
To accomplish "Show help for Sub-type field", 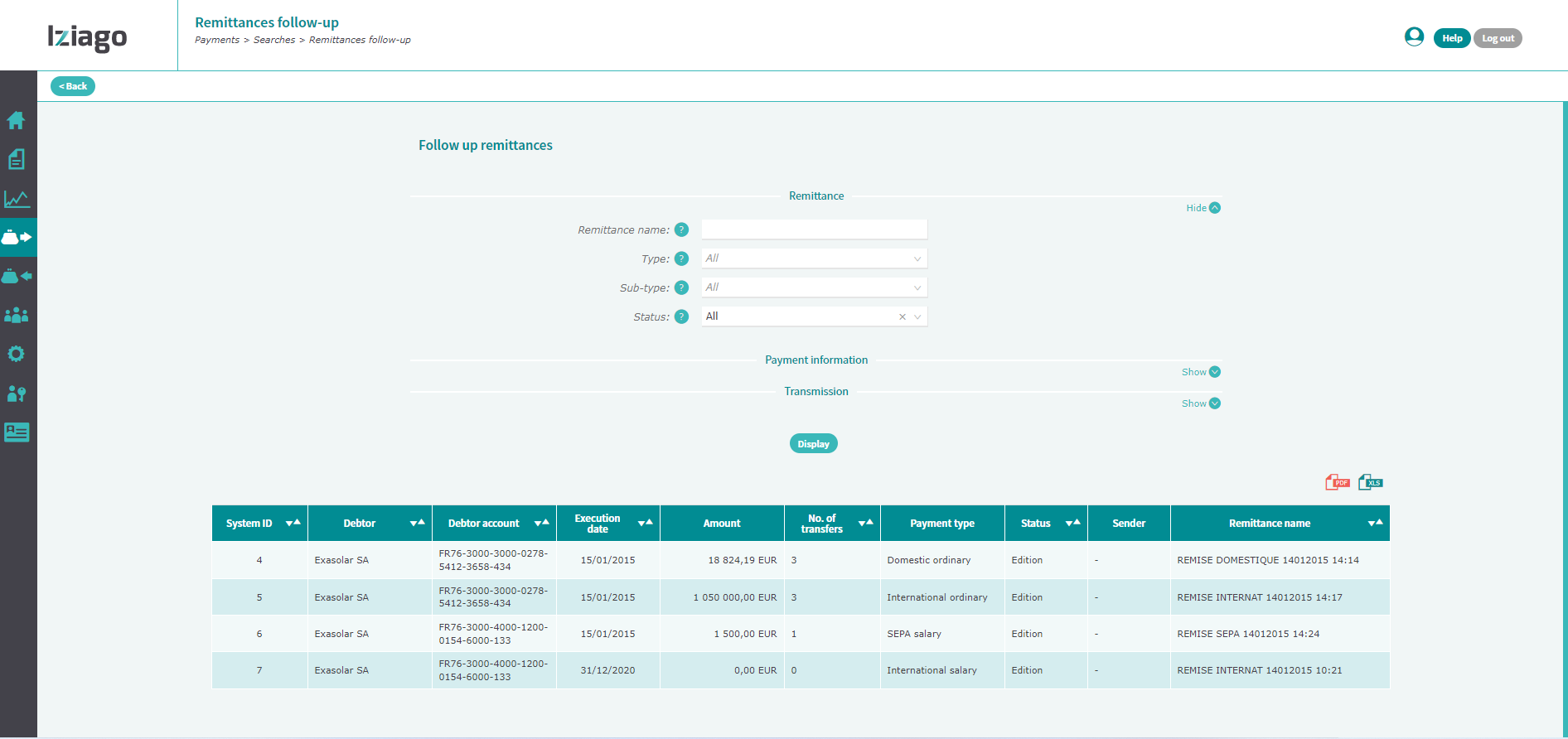I will point(681,287).
